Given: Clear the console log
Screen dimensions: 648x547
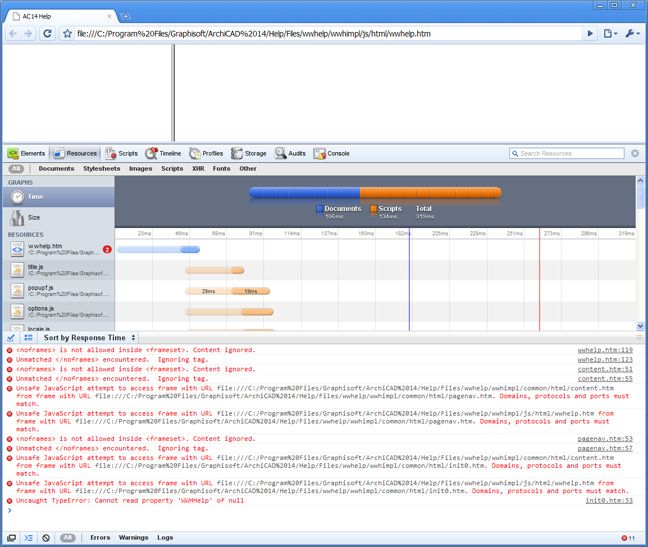Looking at the screenshot, I should (46, 537).
